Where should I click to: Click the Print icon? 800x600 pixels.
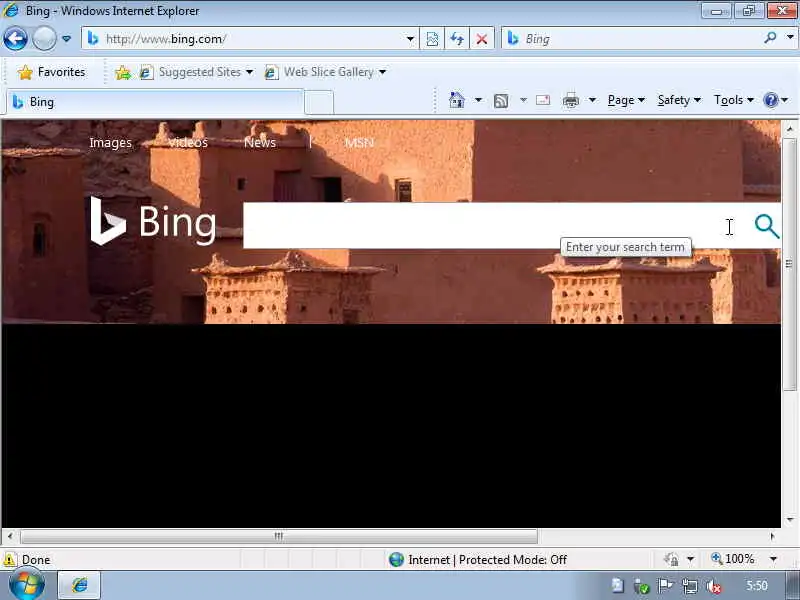570,101
